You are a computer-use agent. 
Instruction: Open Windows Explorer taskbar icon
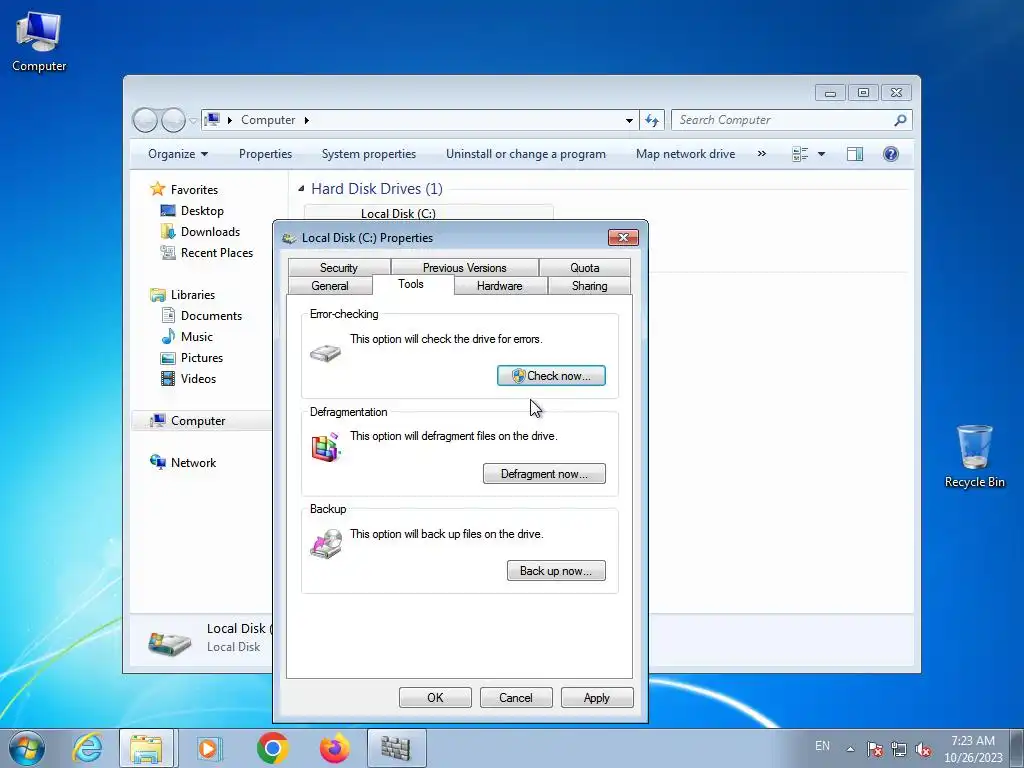(x=146, y=748)
